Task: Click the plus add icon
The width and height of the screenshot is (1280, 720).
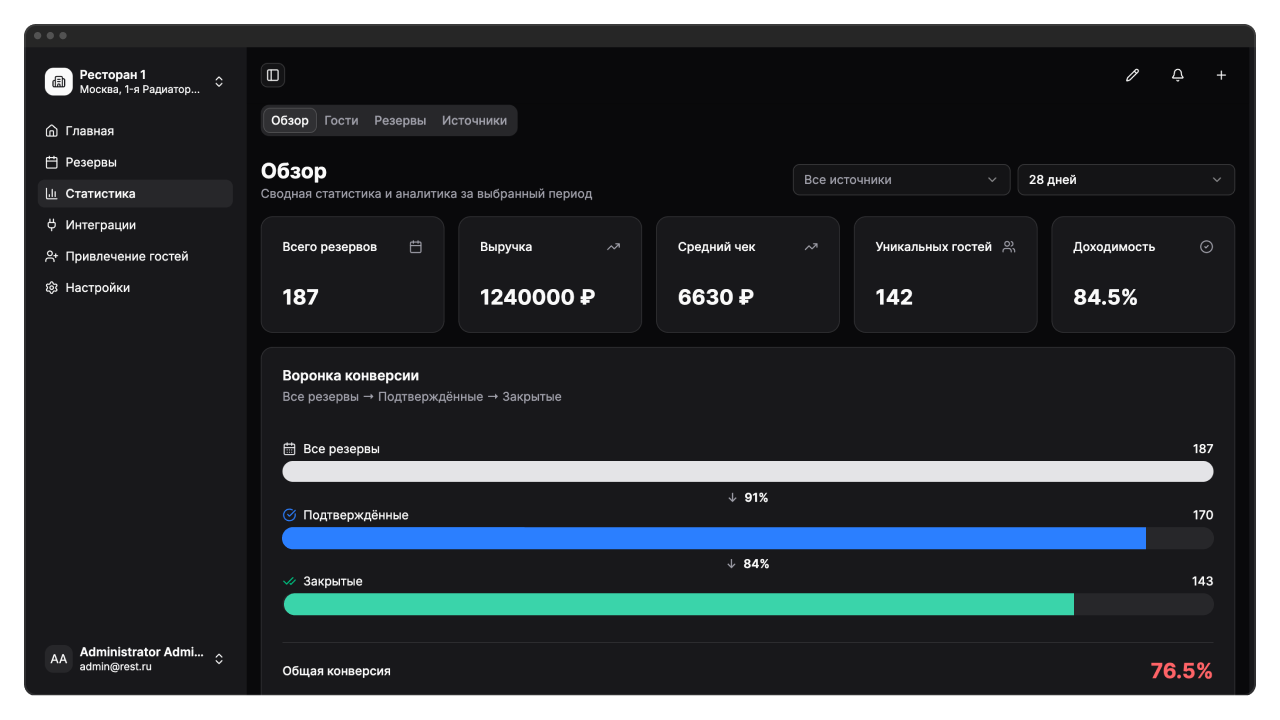Action: [x=1221, y=75]
